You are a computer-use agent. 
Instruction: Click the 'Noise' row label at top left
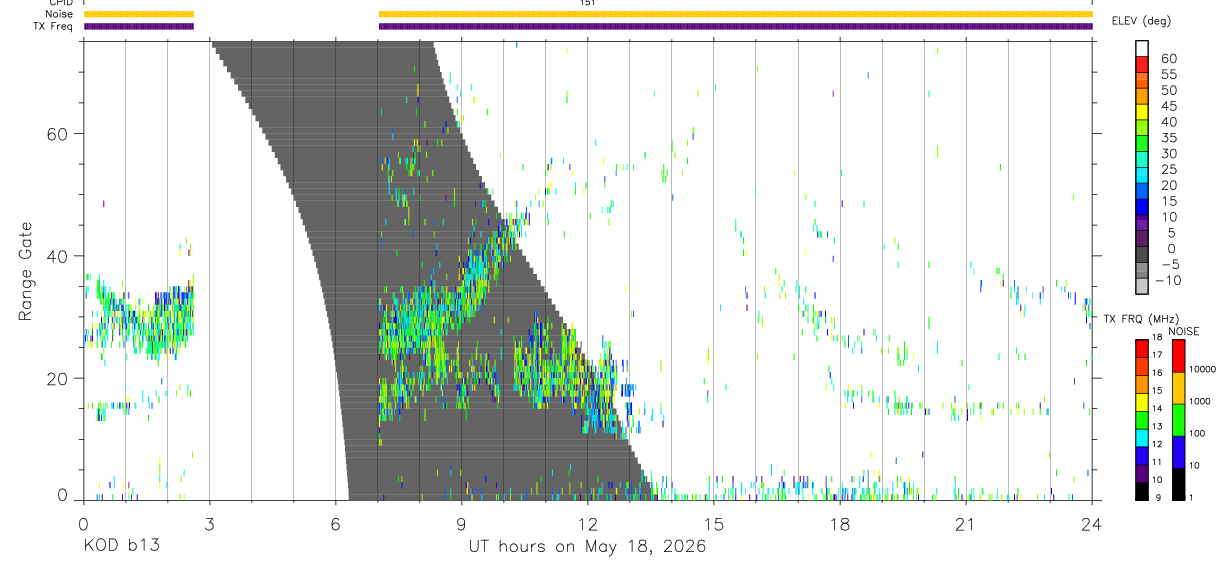coord(60,14)
